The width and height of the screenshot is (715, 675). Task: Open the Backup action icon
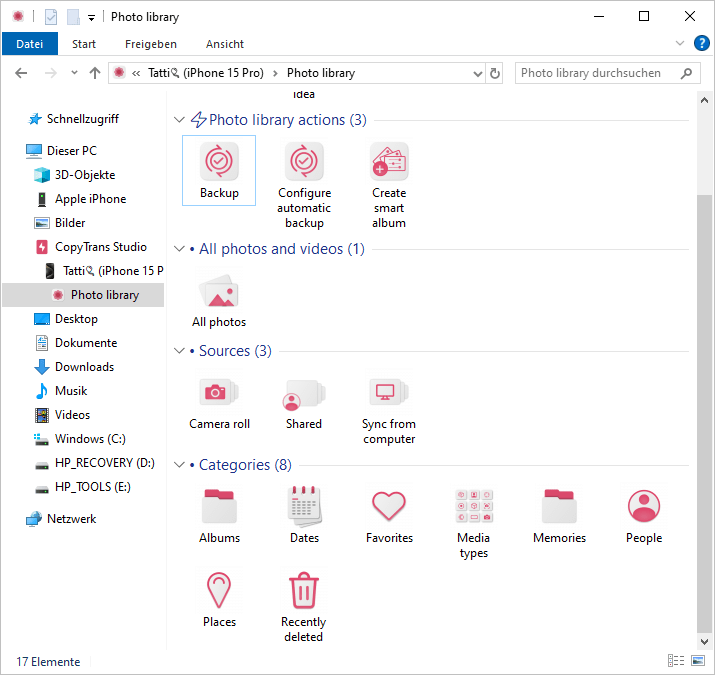tap(219, 162)
